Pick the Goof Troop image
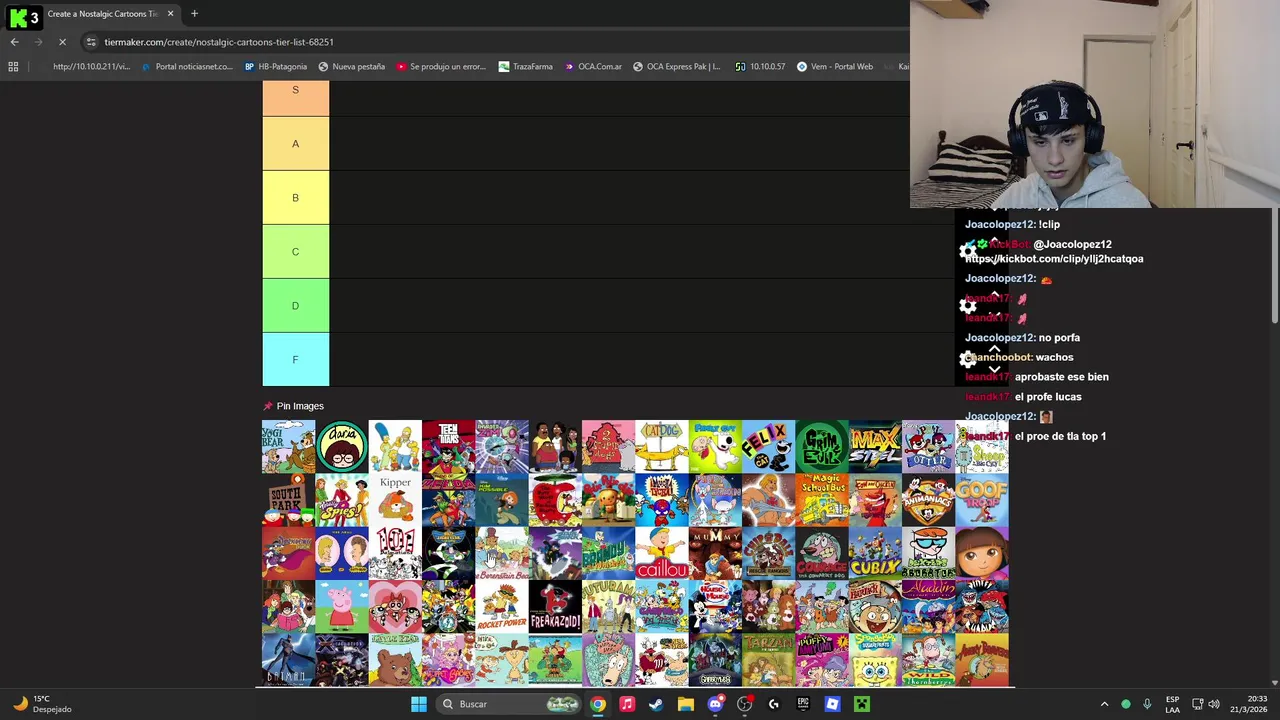 pos(982,500)
